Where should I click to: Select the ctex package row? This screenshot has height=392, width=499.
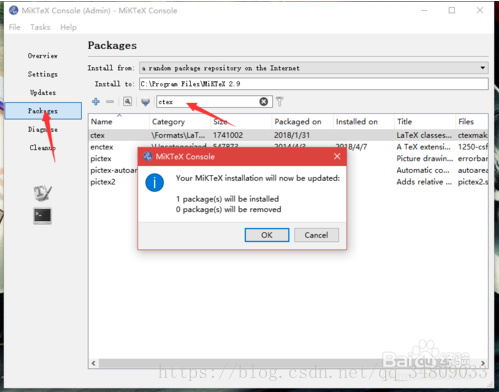click(288, 135)
